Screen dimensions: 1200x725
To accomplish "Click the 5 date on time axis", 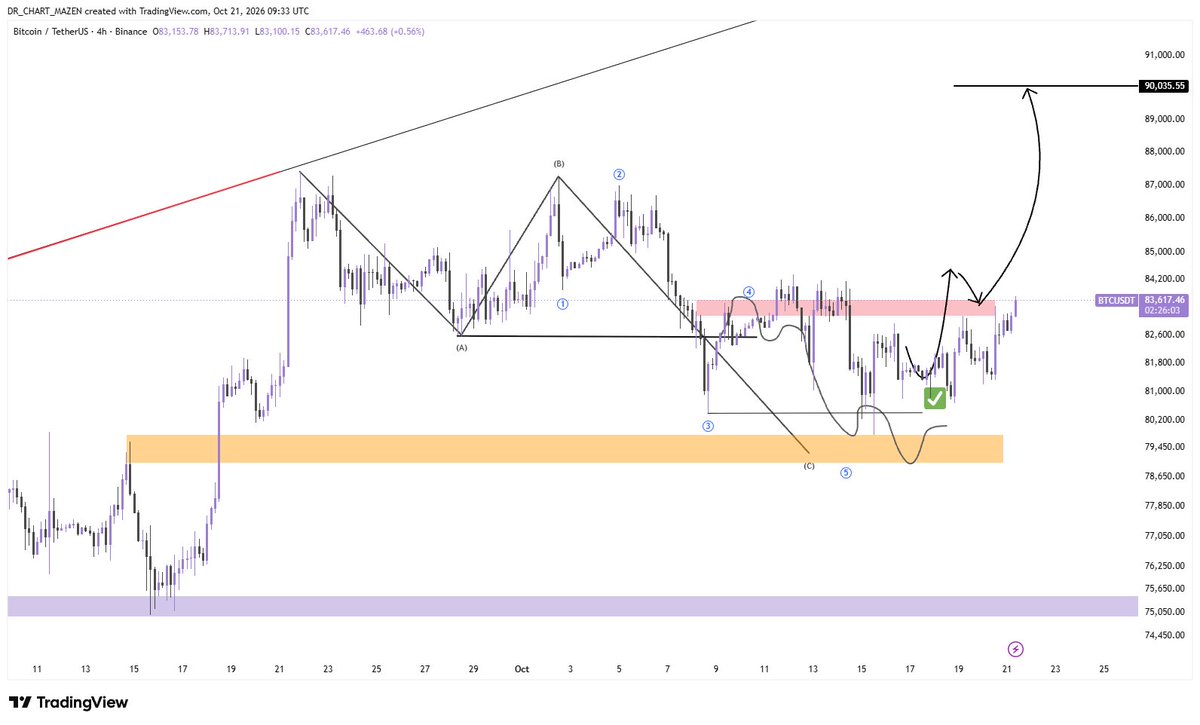I will [x=619, y=668].
